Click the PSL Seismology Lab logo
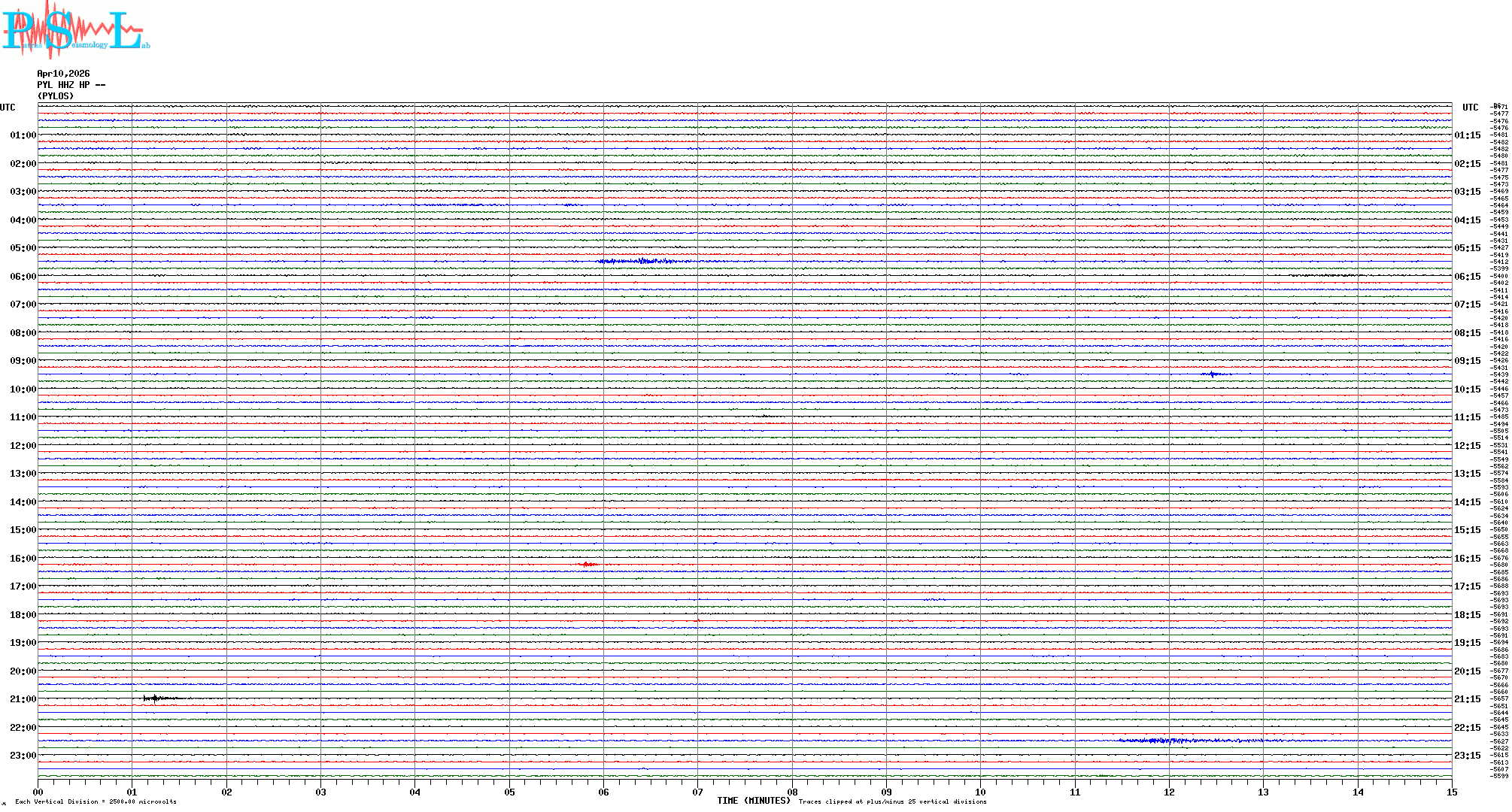 [x=75, y=30]
